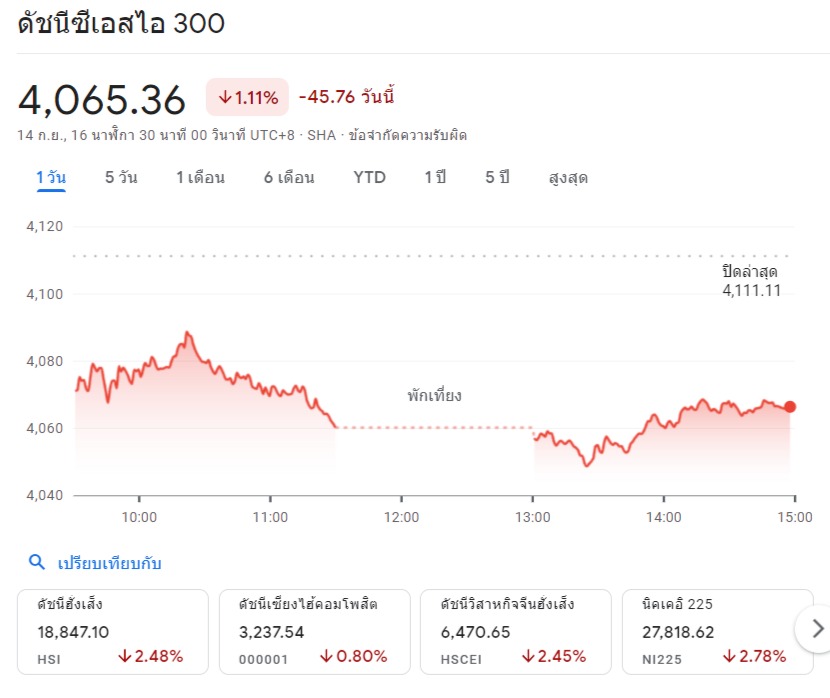Viewport: 830px width, 698px height.
Task: Show the 6 เดือน chart range
Action: click(289, 178)
